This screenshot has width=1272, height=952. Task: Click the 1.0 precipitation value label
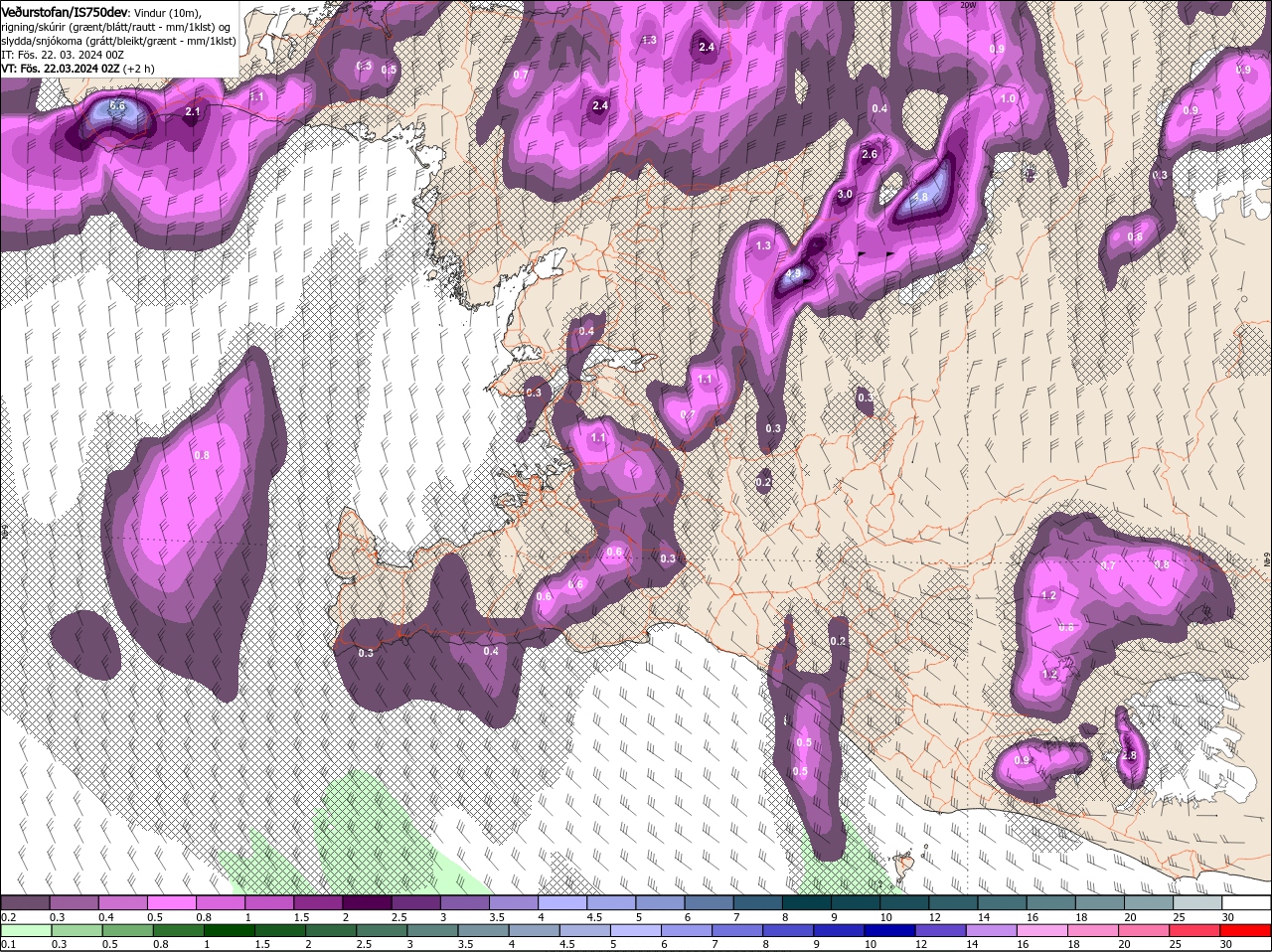(1008, 98)
